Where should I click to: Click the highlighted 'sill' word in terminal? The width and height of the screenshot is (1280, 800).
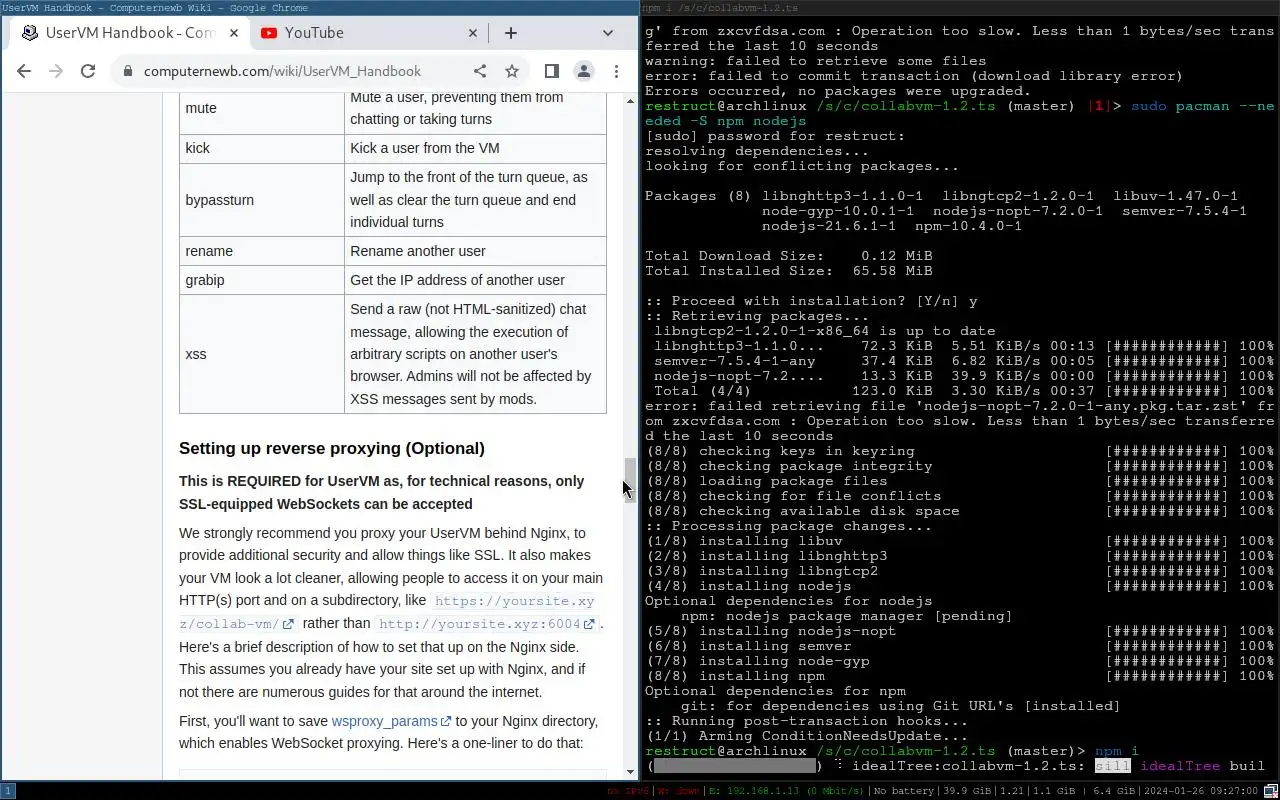tap(1112, 766)
